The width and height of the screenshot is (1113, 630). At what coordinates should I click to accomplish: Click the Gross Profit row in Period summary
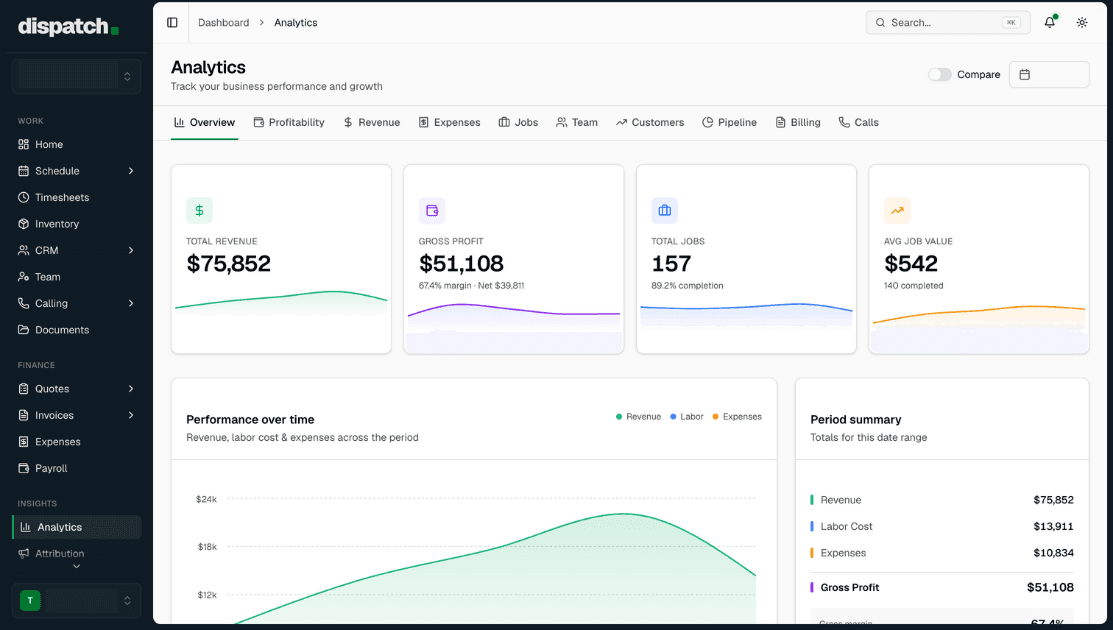pos(942,587)
